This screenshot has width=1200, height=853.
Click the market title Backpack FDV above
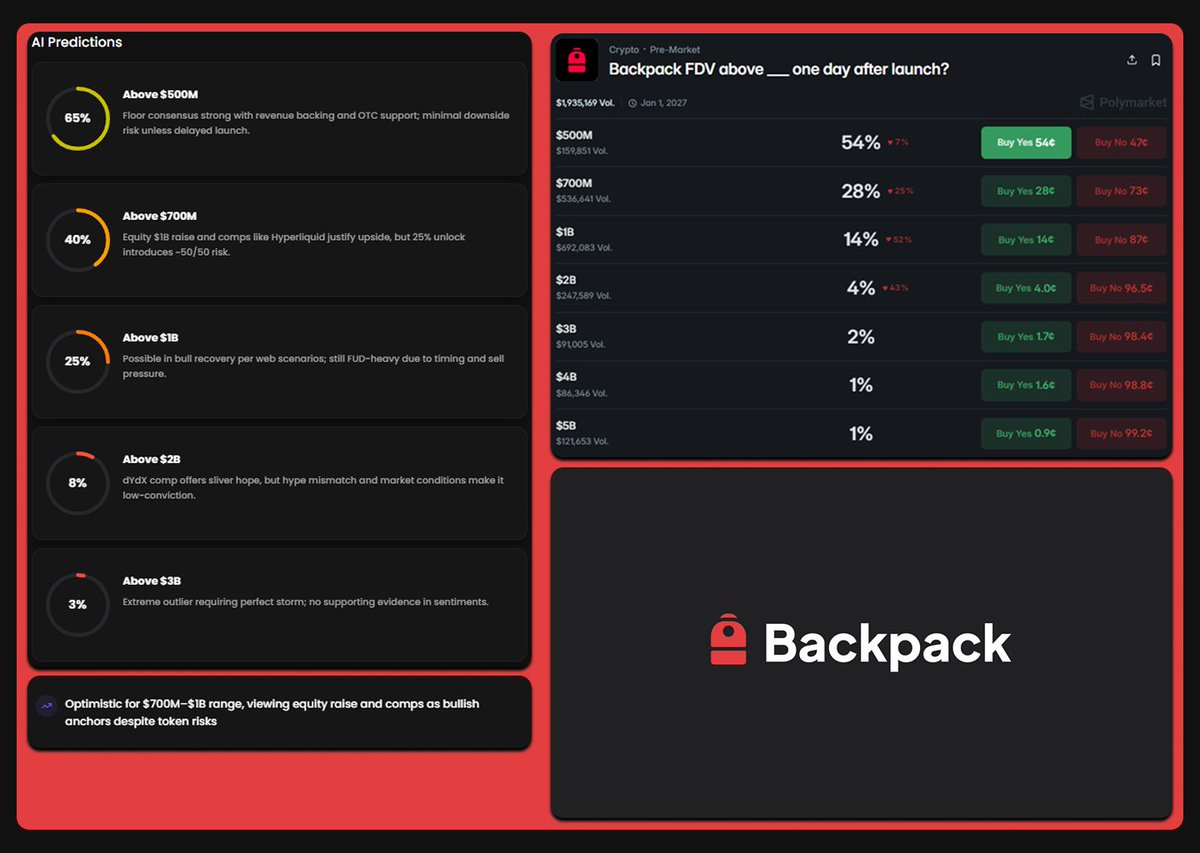[779, 70]
